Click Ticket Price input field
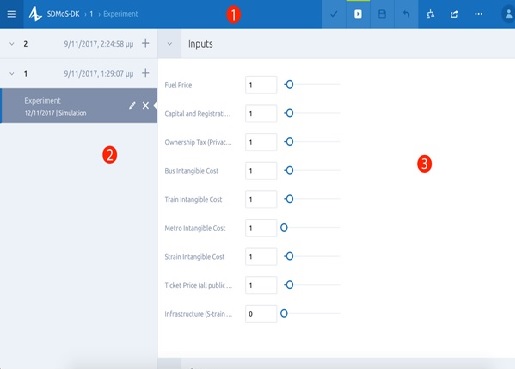Screen dimensions: 515x369 tap(261, 285)
